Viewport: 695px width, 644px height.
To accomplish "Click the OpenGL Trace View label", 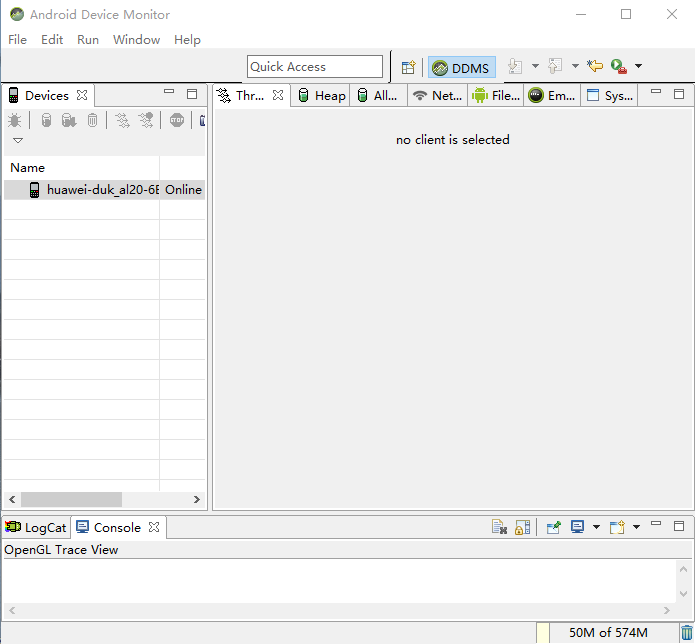I will click(x=61, y=550).
